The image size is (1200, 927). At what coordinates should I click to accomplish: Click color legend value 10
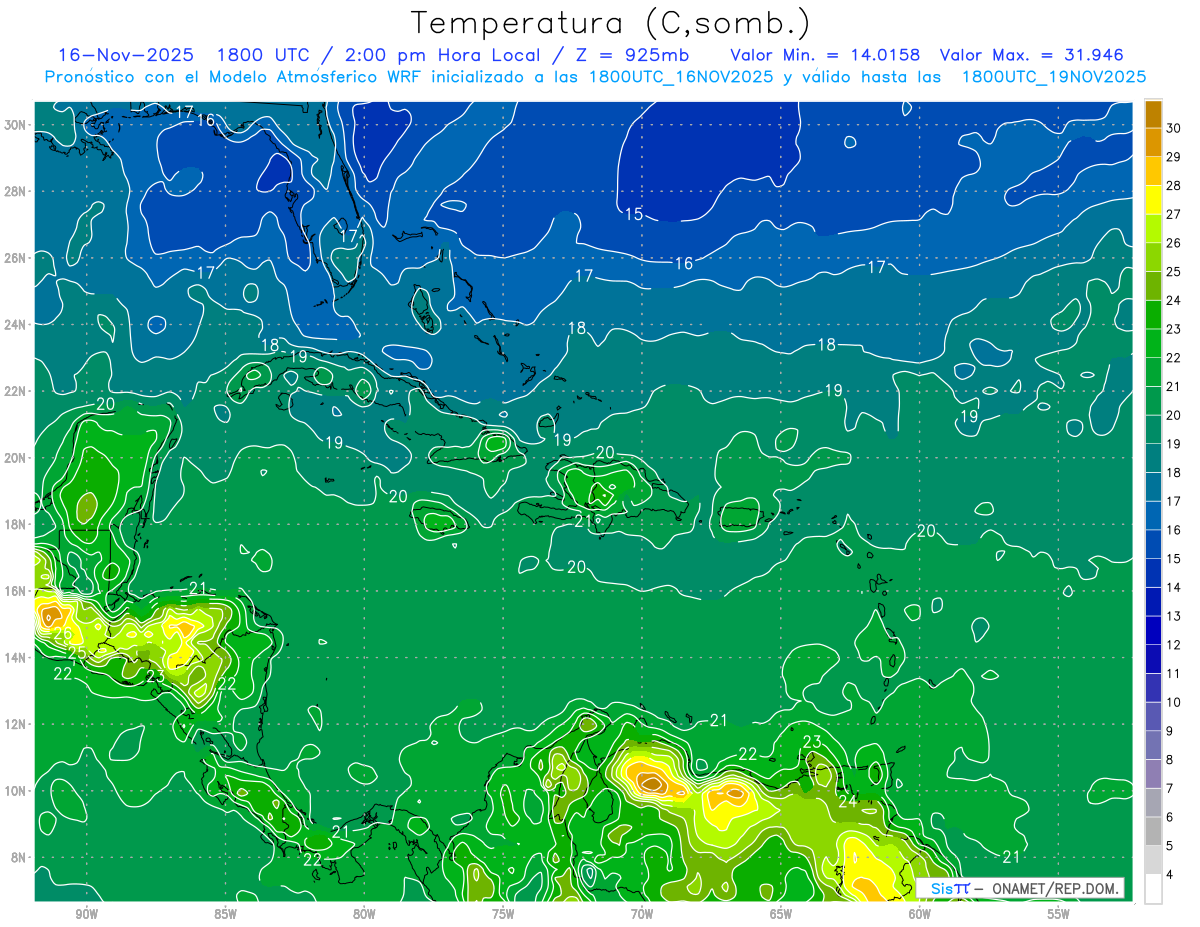(1174, 702)
